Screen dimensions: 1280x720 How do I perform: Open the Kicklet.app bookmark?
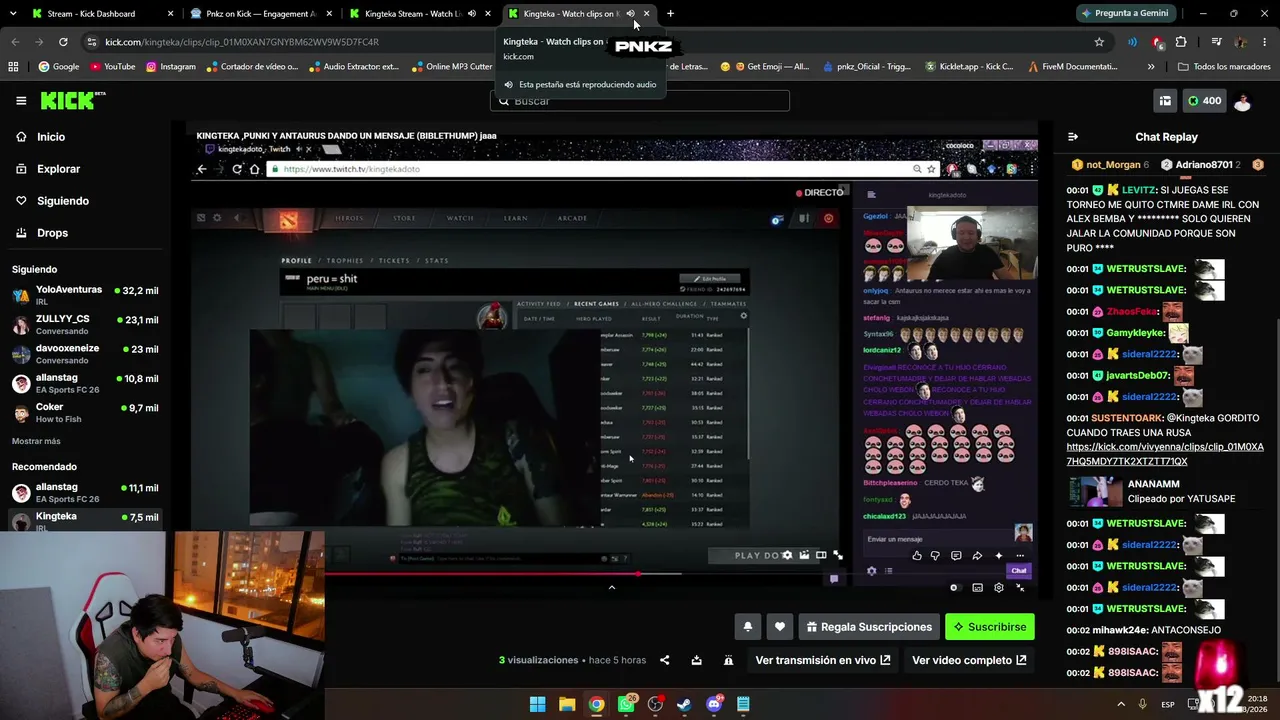point(969,67)
